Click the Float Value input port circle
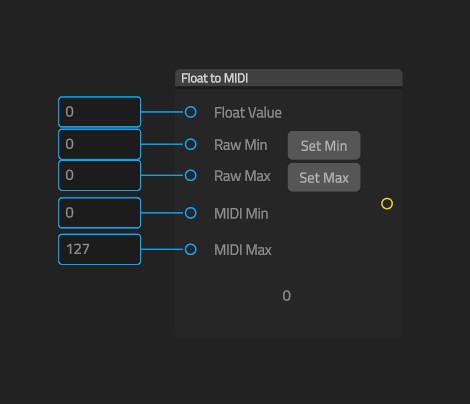470x404 pixels. [x=191, y=112]
